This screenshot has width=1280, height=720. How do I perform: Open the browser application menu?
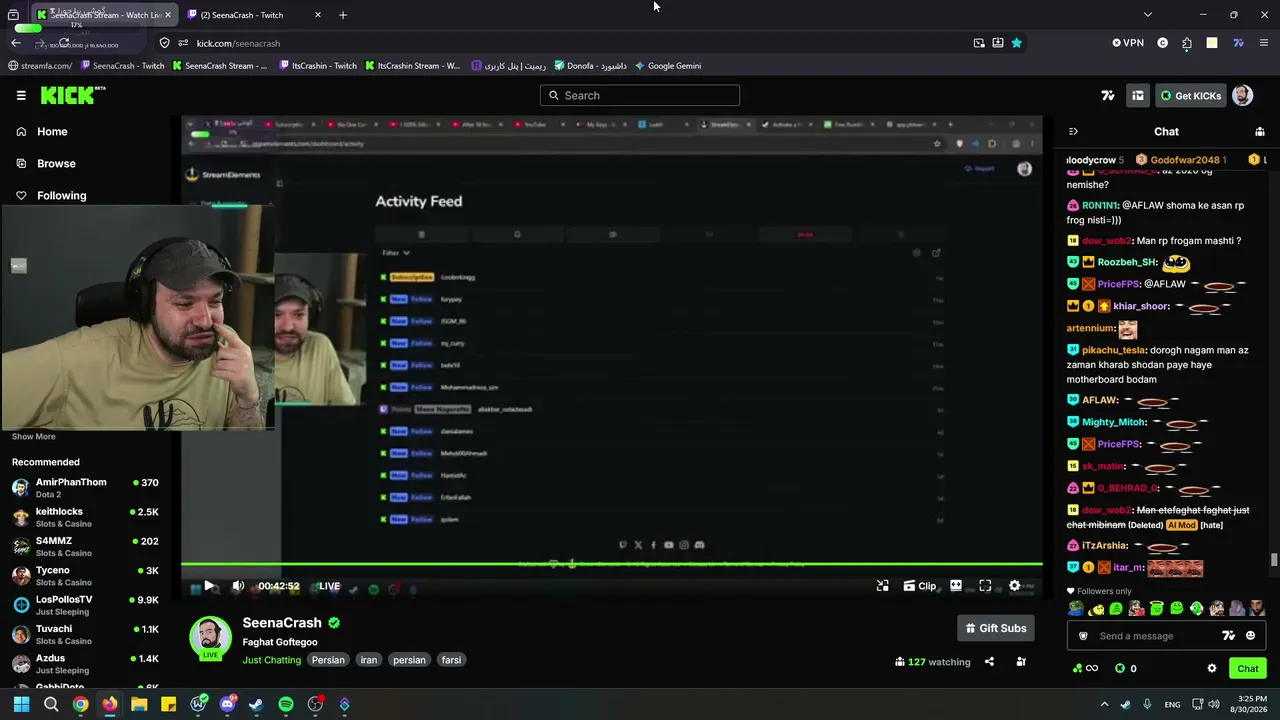point(1264,43)
